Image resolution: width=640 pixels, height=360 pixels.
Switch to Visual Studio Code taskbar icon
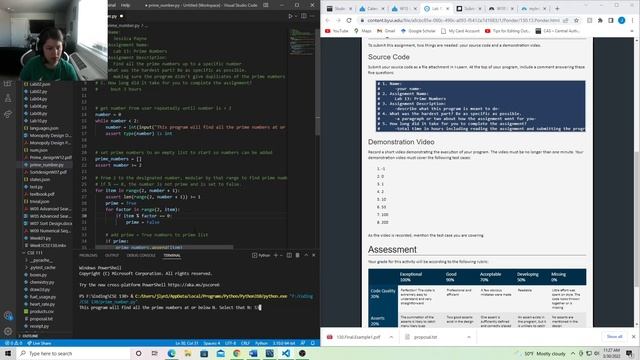tap(286, 353)
